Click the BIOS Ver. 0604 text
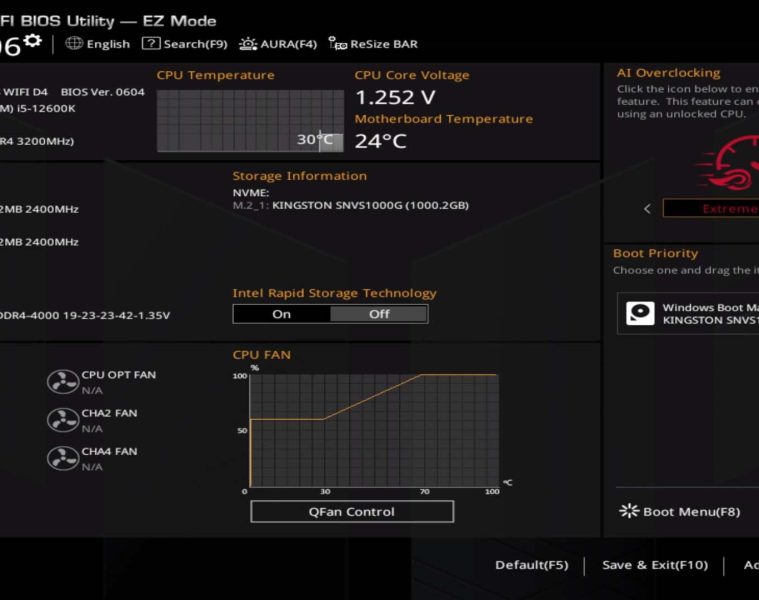The image size is (759, 600). tap(103, 92)
